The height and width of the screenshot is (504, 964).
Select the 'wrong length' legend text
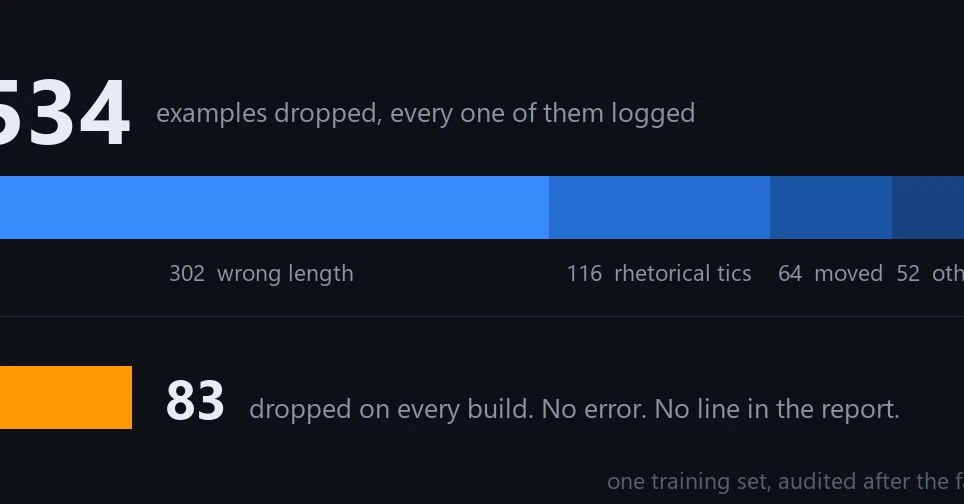[x=285, y=274]
